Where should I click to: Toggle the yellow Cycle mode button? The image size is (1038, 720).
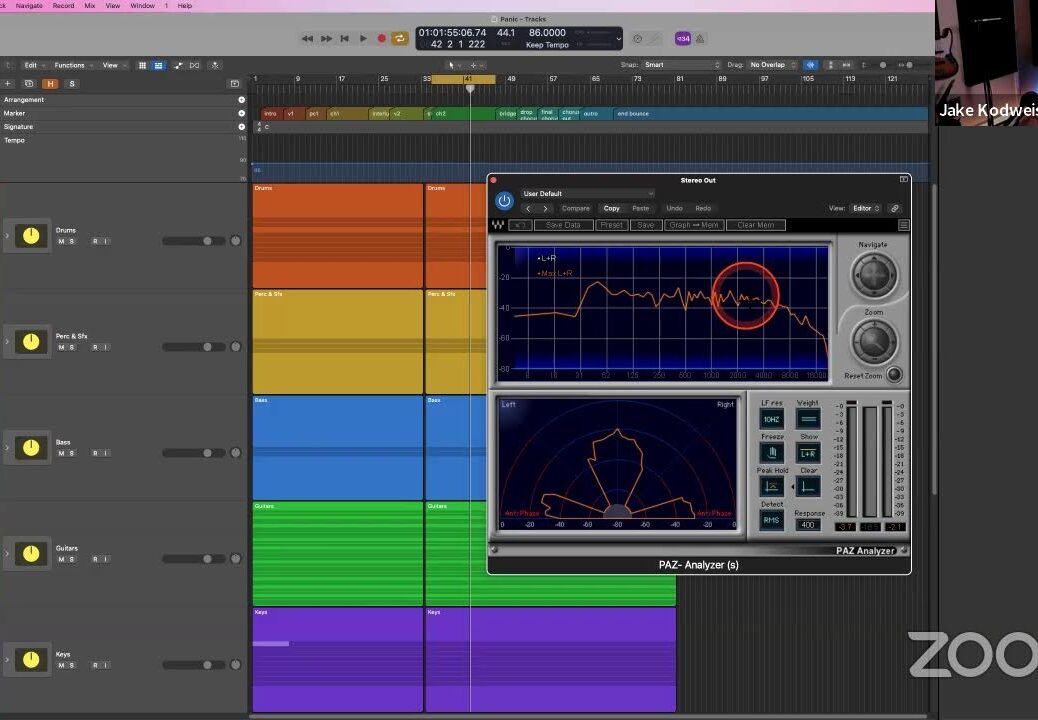tap(399, 38)
